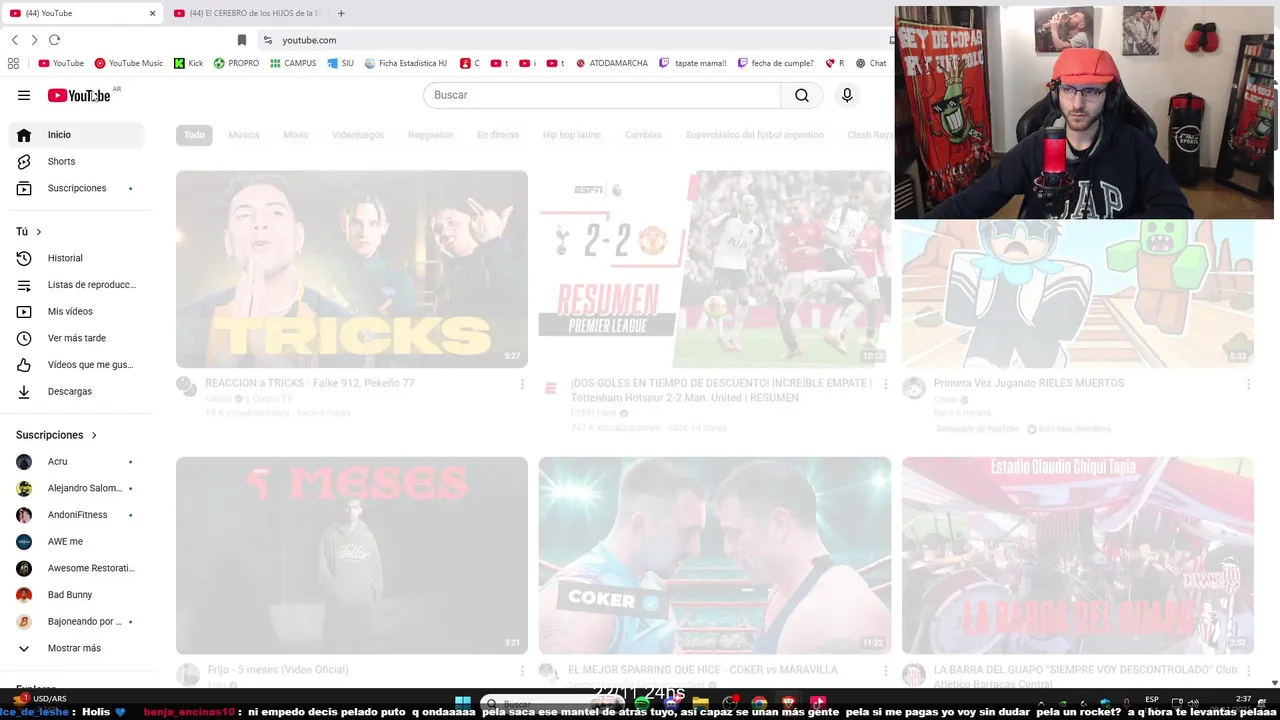Select the 'Música' filter chip

pyautogui.click(x=244, y=135)
